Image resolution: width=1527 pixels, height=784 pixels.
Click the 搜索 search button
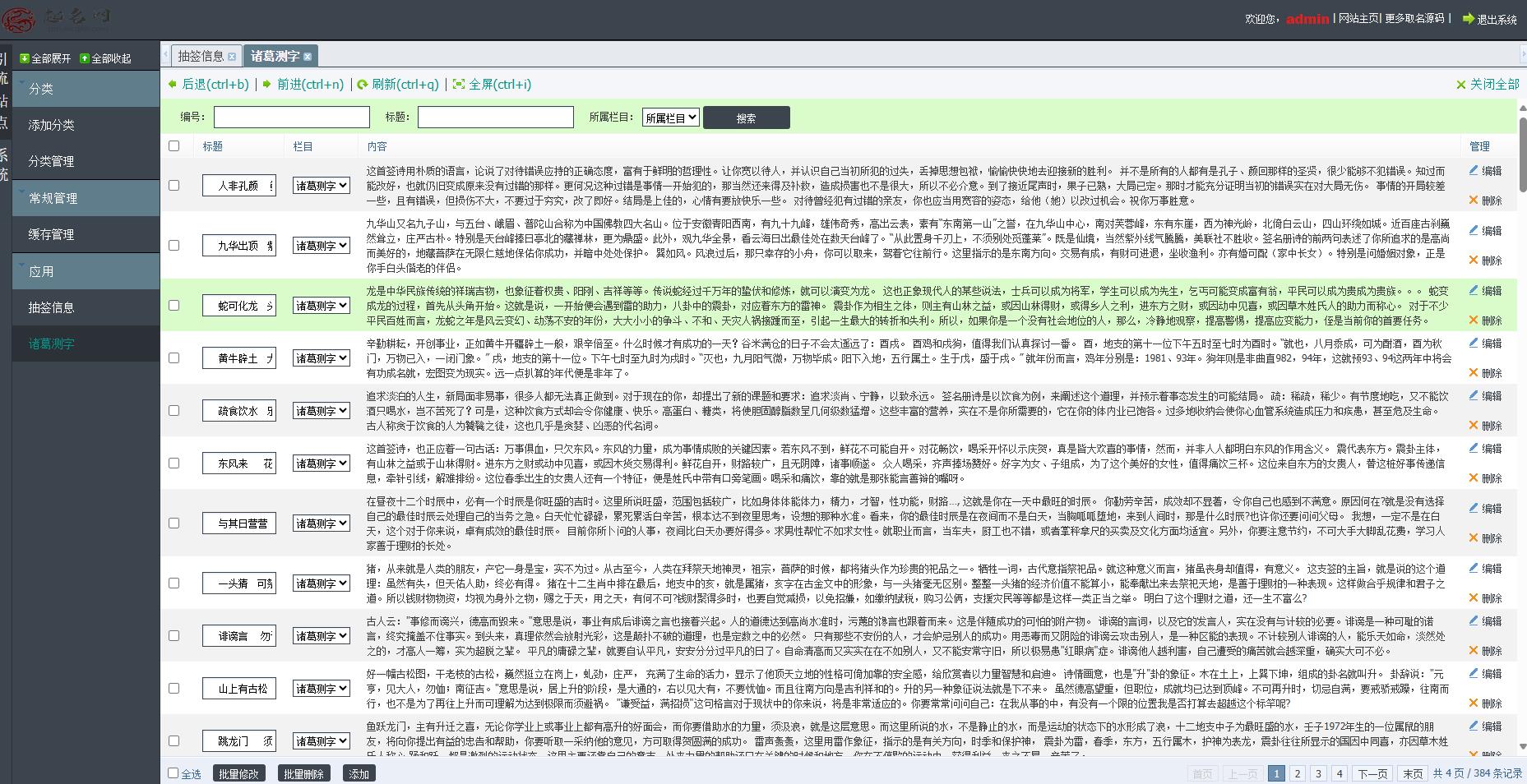pyautogui.click(x=746, y=118)
